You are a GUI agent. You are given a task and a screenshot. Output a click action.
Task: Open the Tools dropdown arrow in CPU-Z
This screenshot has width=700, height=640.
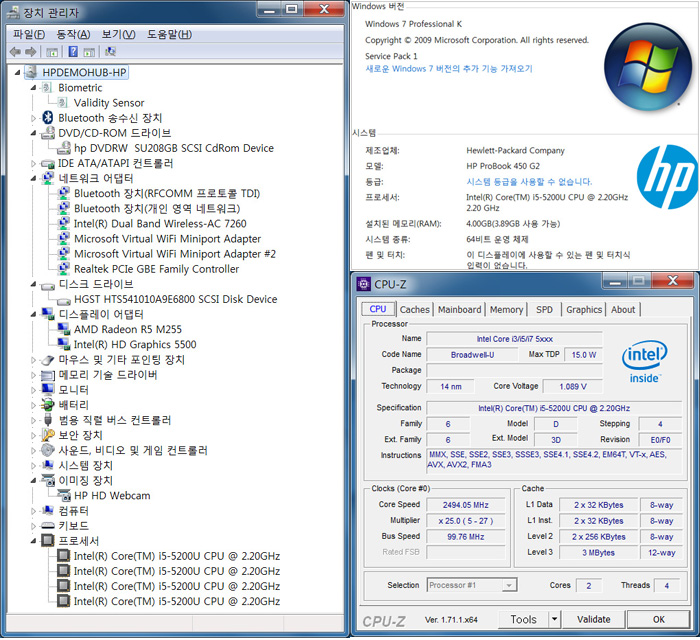554,619
